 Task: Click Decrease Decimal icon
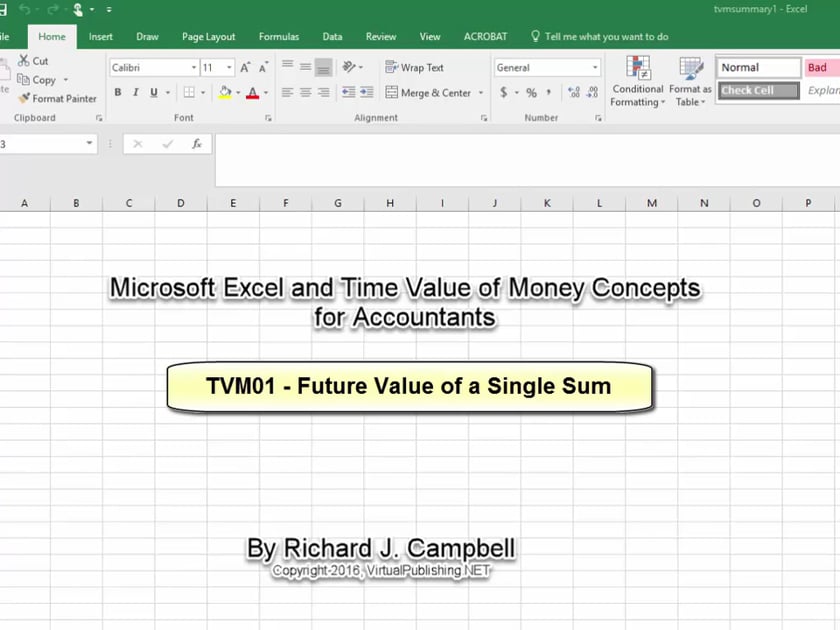click(x=592, y=92)
